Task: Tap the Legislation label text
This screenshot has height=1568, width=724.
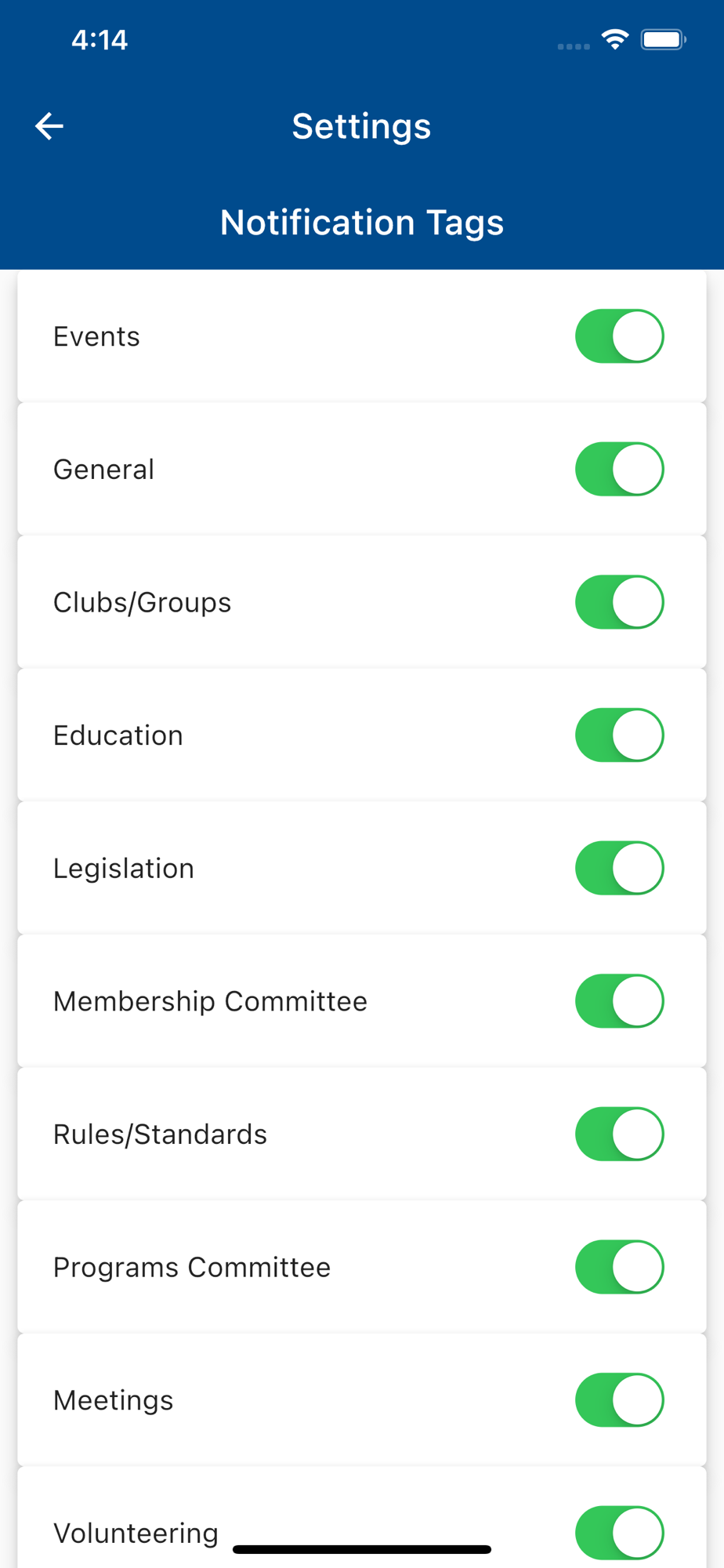Action: (x=124, y=869)
